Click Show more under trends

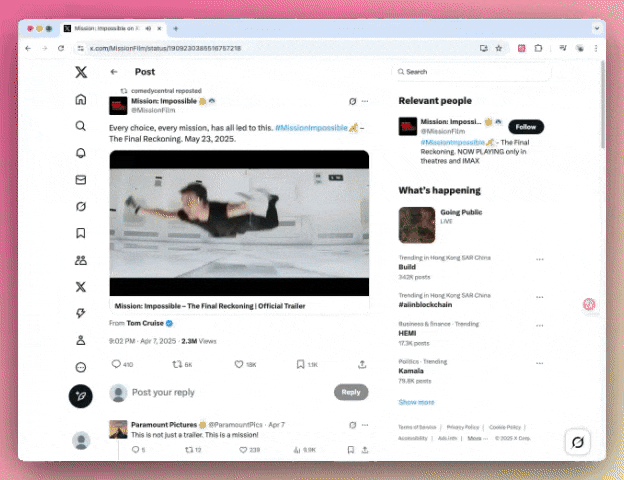(416, 402)
